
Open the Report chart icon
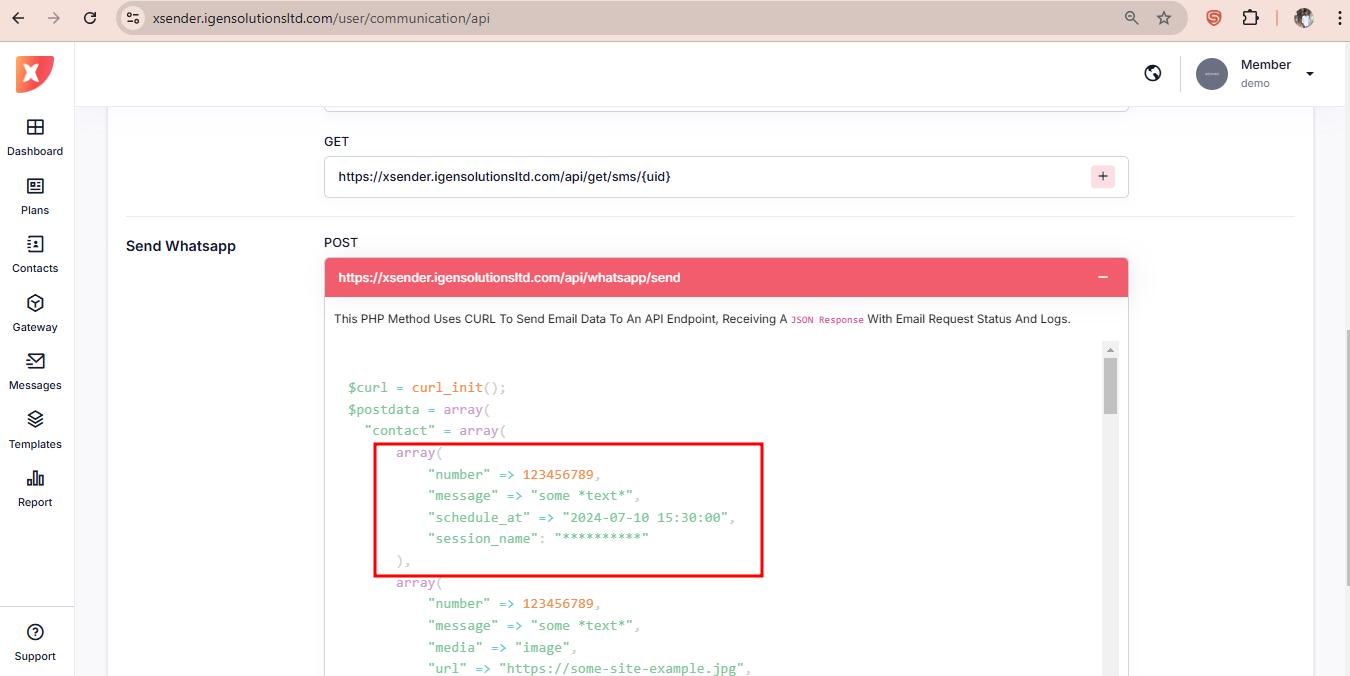pyautogui.click(x=35, y=479)
